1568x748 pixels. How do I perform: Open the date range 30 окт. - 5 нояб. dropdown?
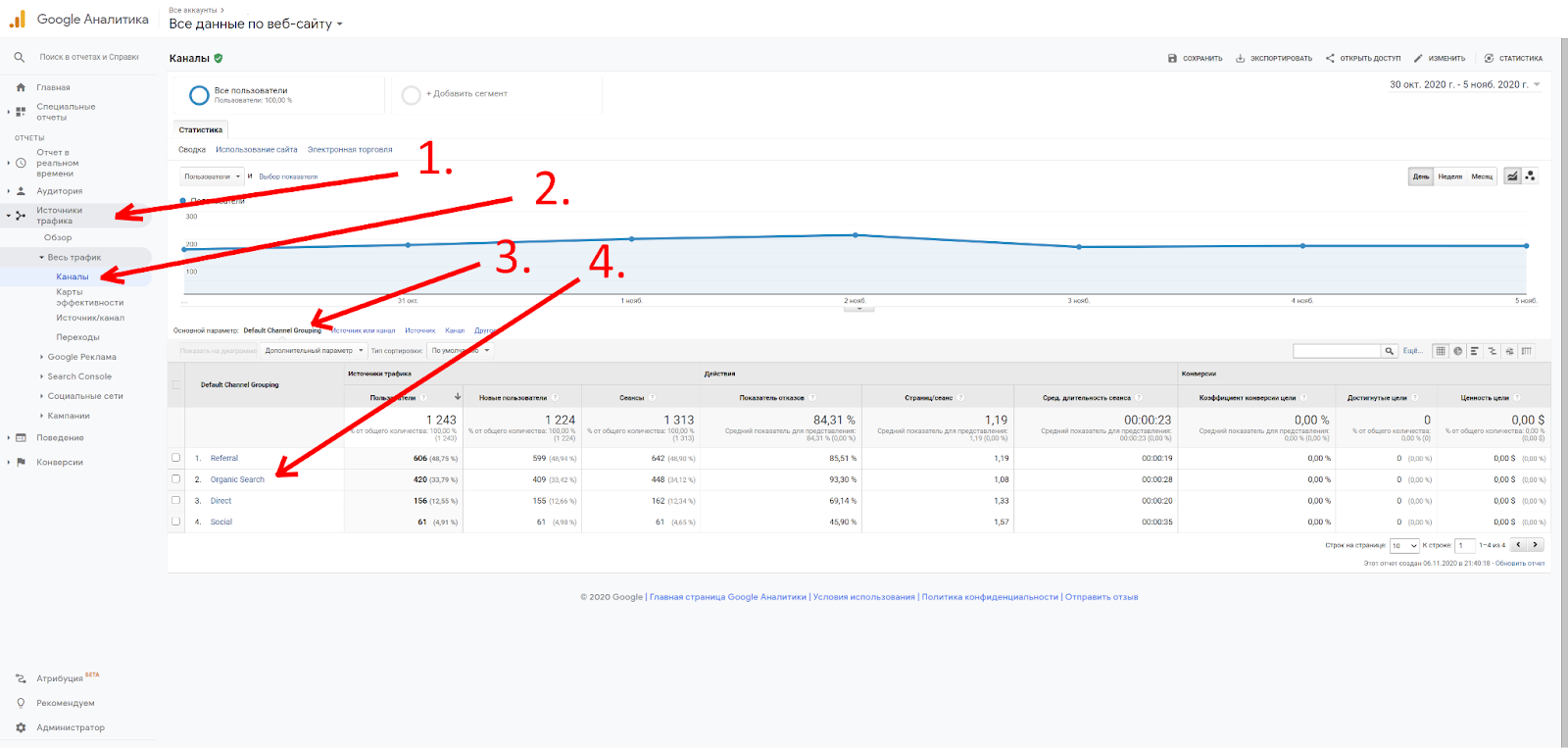tap(1465, 84)
